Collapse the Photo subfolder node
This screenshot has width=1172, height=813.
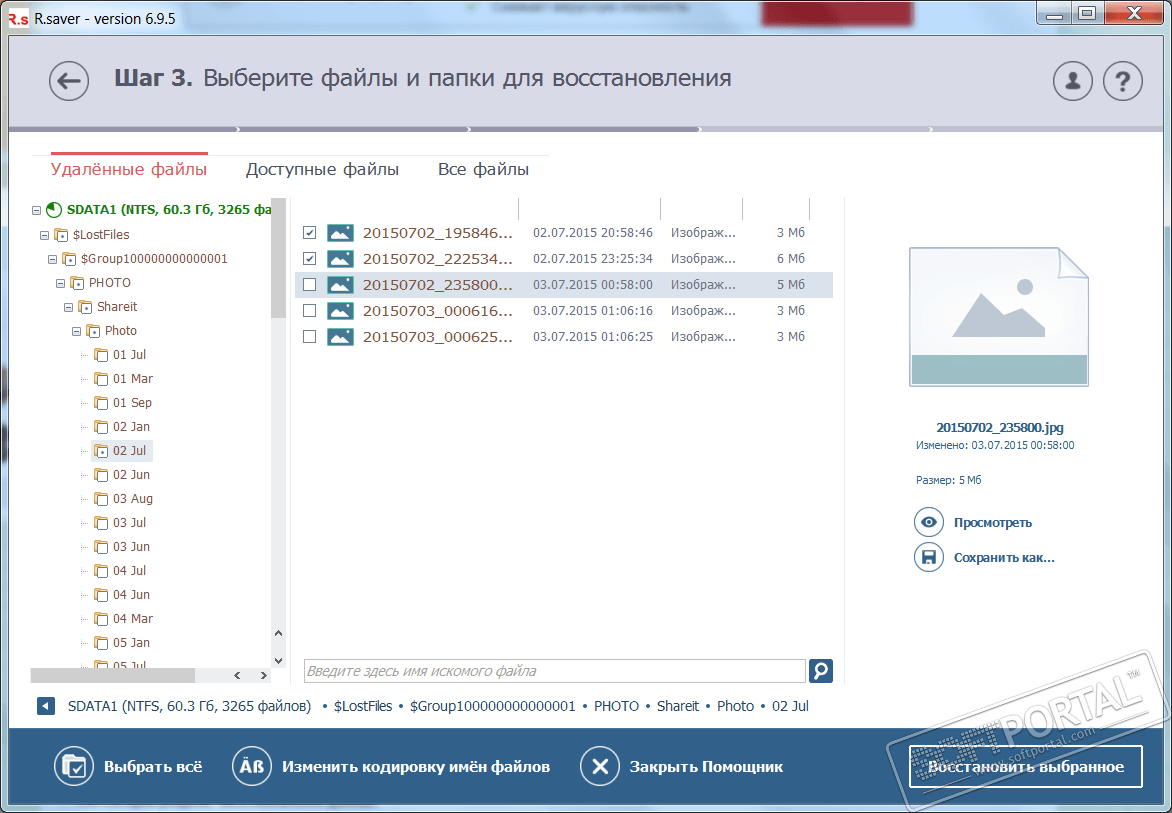pyautogui.click(x=76, y=331)
